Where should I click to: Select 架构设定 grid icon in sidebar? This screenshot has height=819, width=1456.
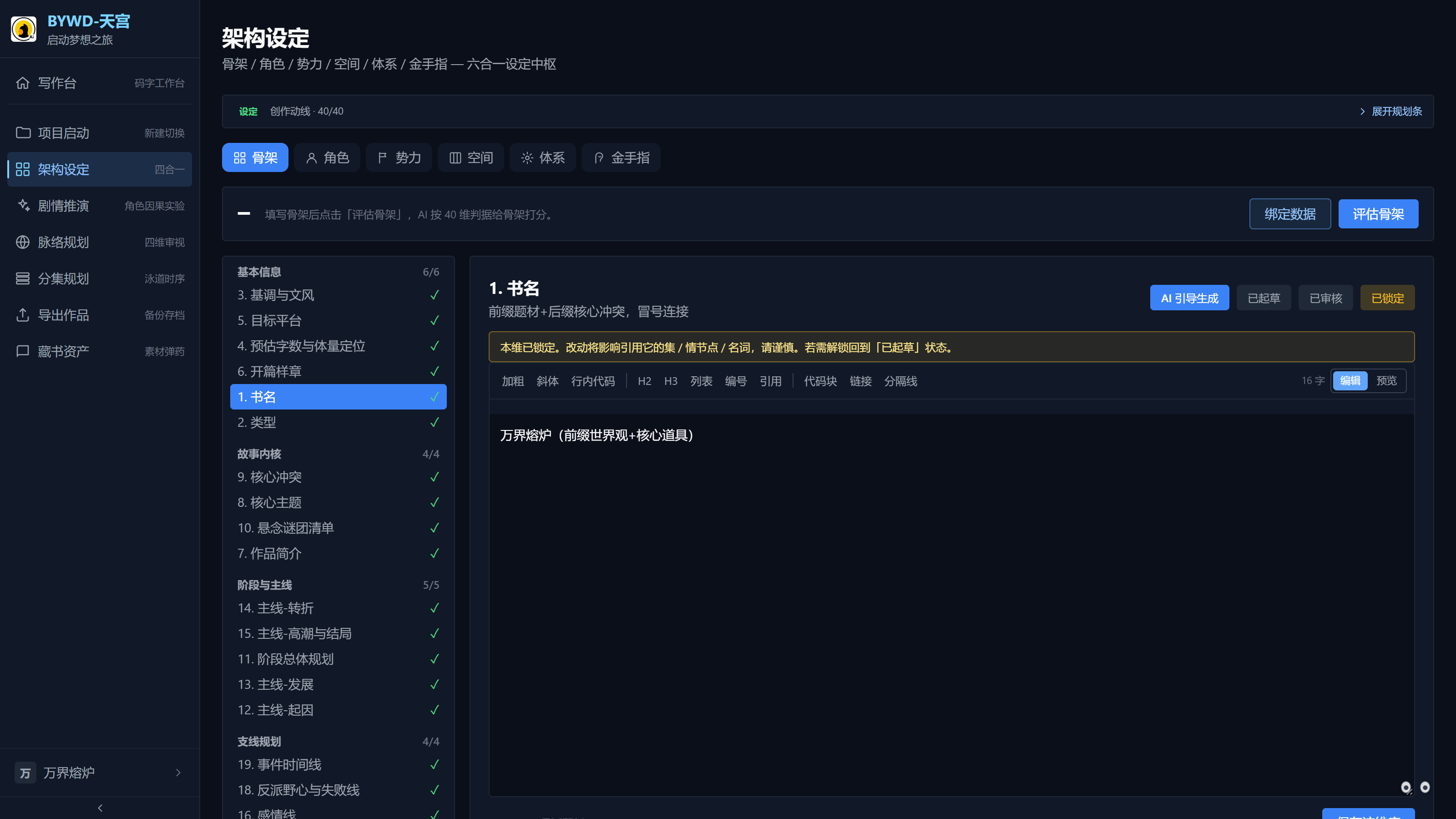[23, 170]
